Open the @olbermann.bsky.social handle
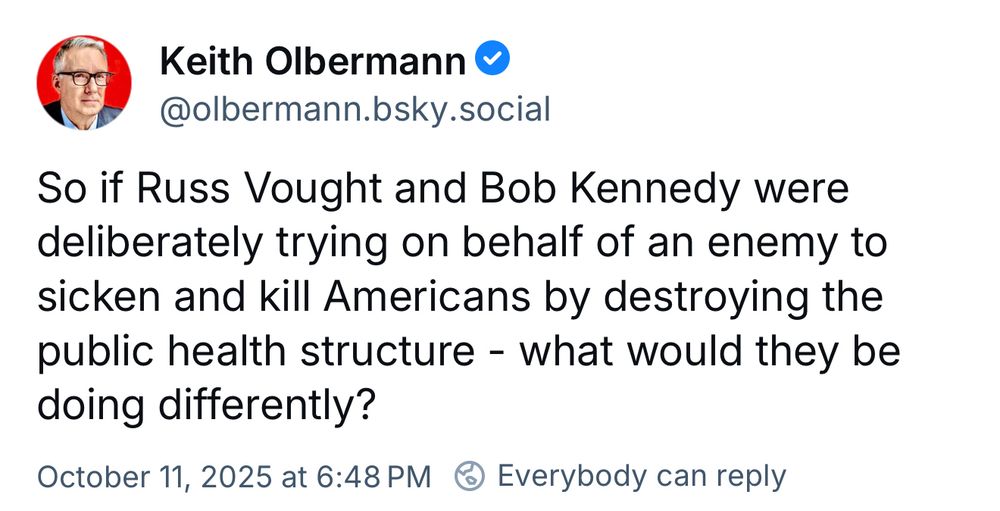Viewport: 1000px width, 511px height. [355, 109]
